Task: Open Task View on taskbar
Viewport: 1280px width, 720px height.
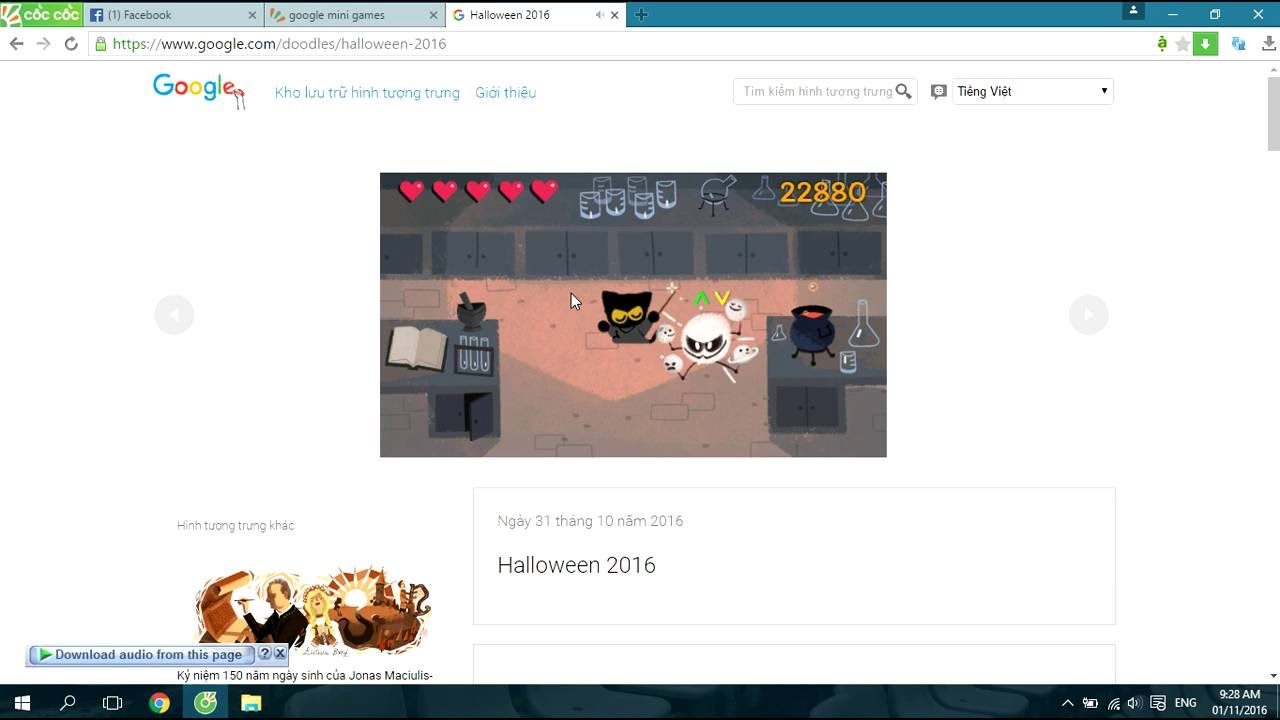Action: [x=113, y=703]
